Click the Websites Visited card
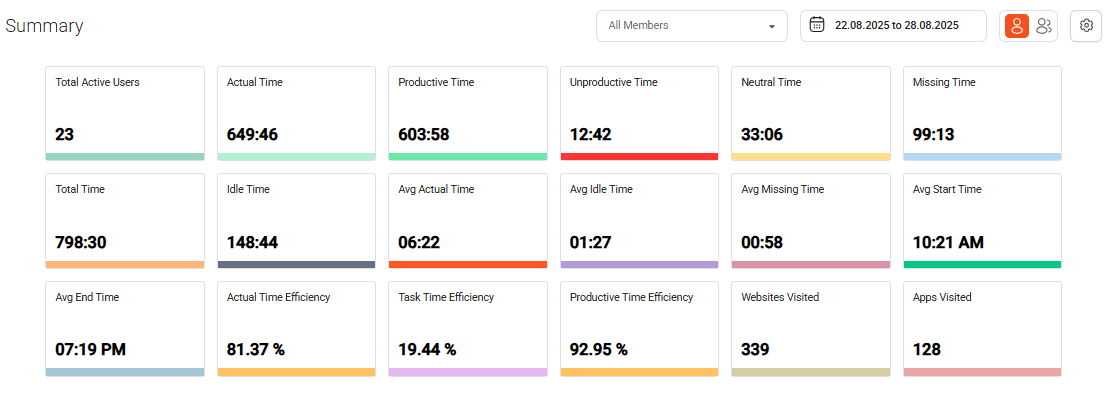 pos(811,329)
